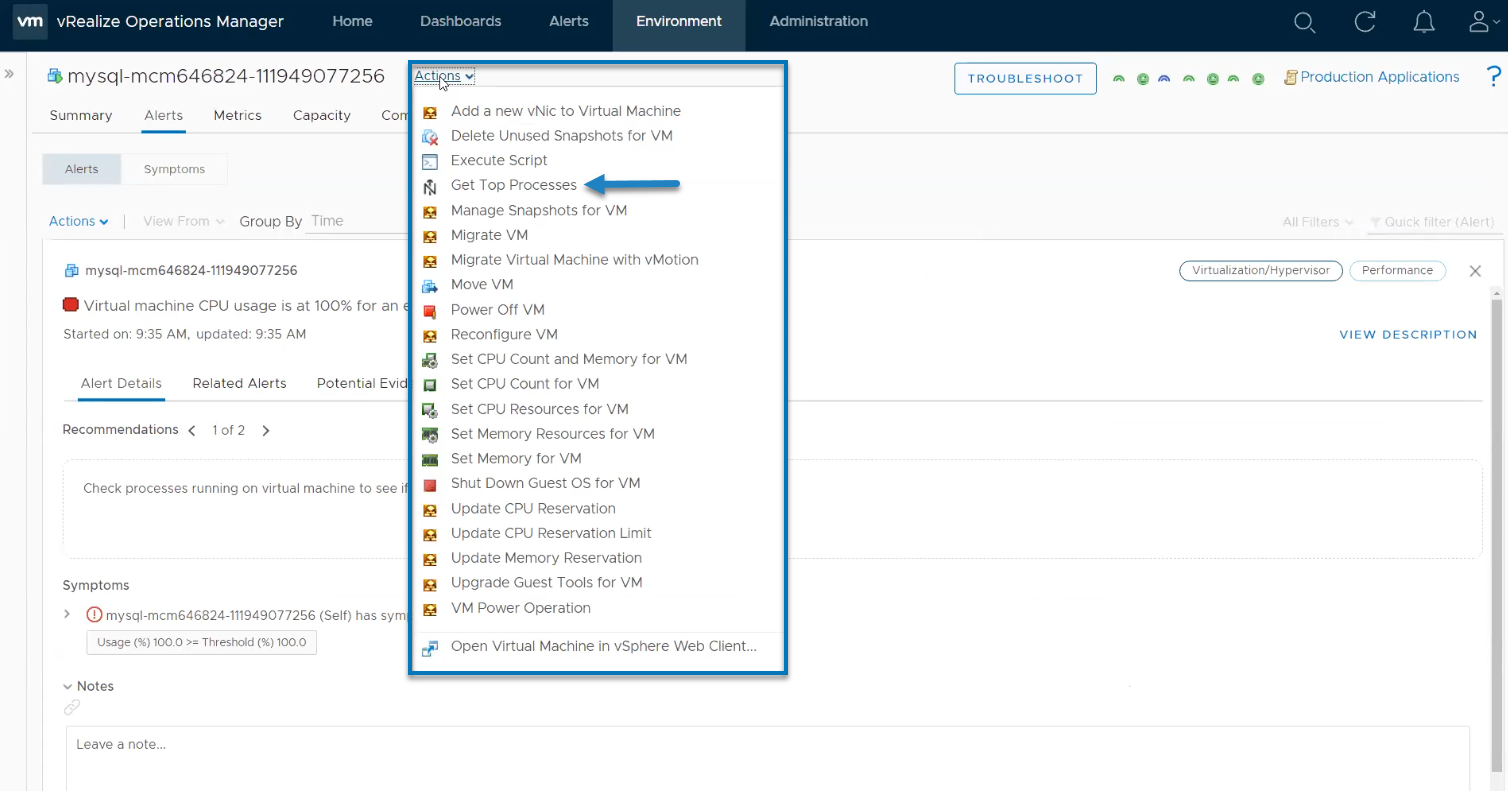This screenshot has width=1508, height=791.
Task: Open the View From dropdown
Action: click(184, 221)
